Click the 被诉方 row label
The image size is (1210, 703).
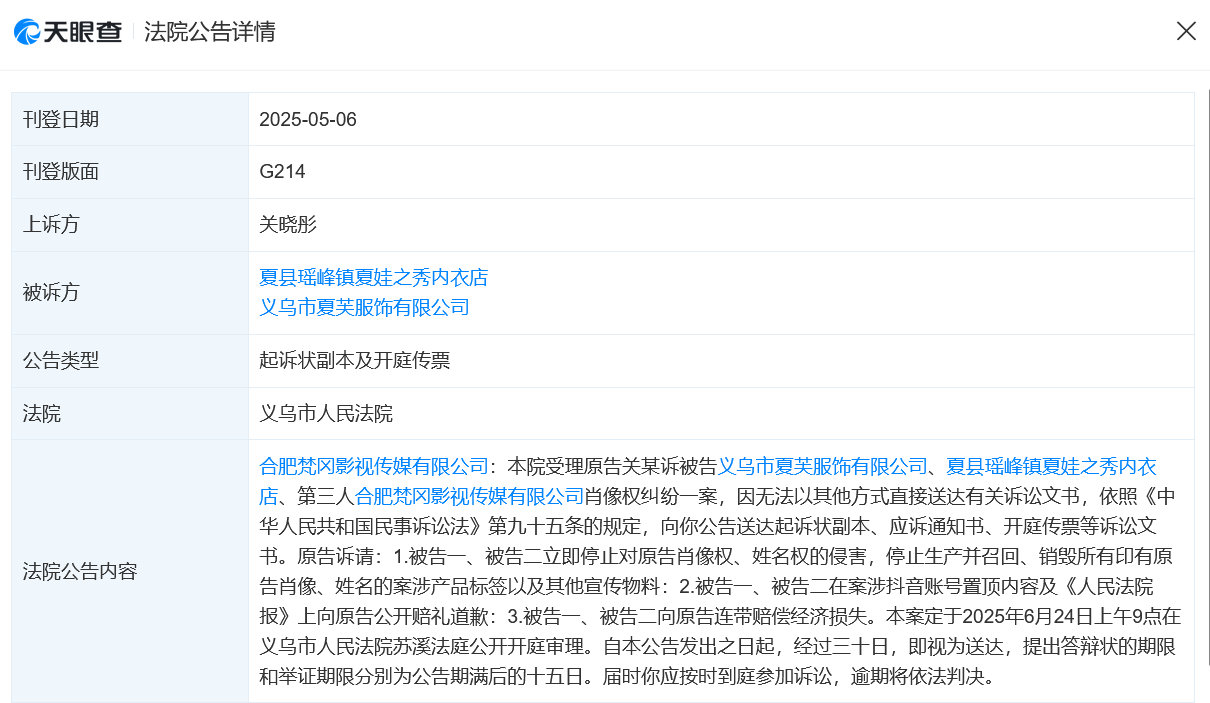51,292
